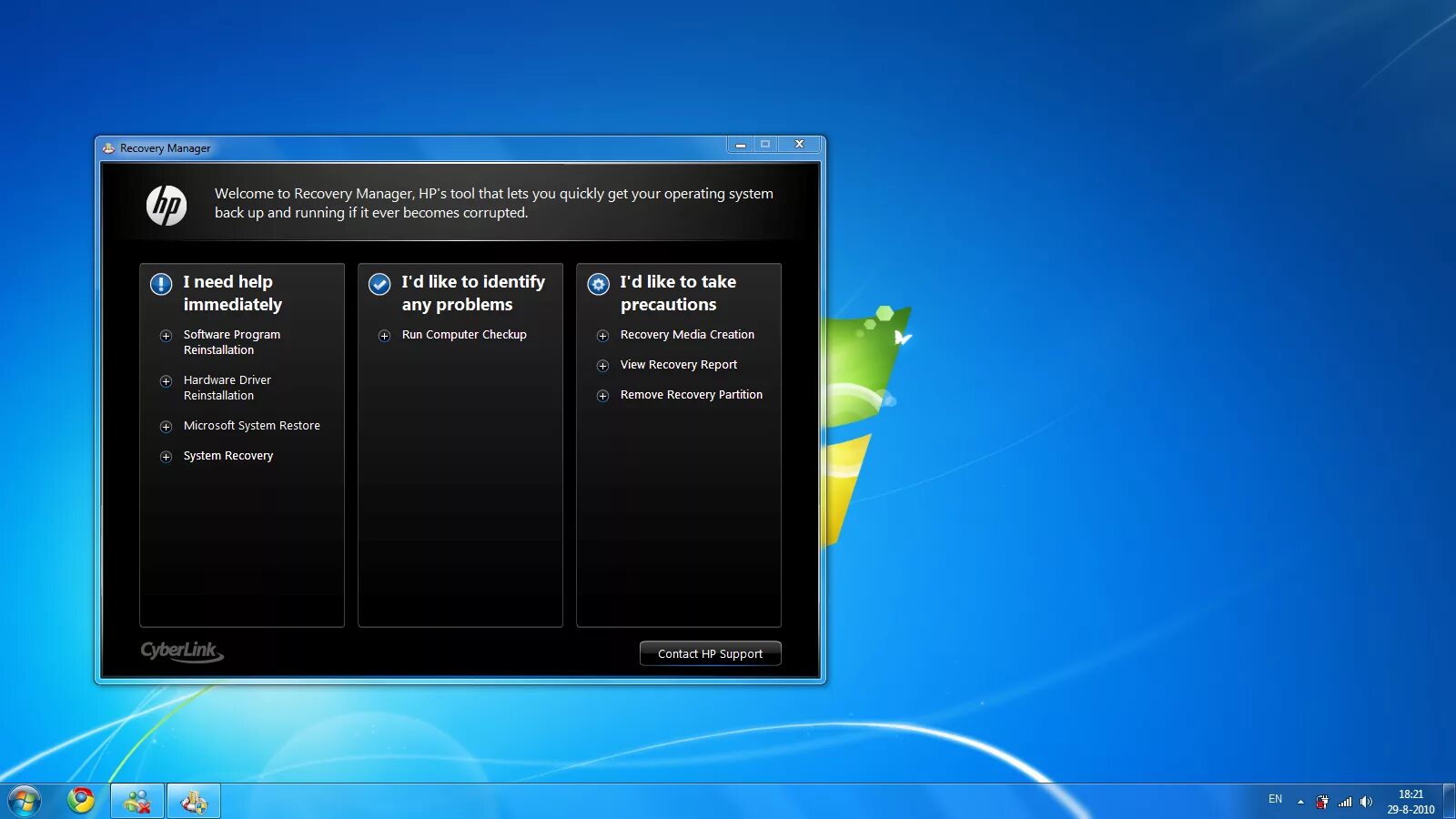Click the plus icon beside Hardware Driver Reinstallation
1456x819 pixels.
pos(166,381)
